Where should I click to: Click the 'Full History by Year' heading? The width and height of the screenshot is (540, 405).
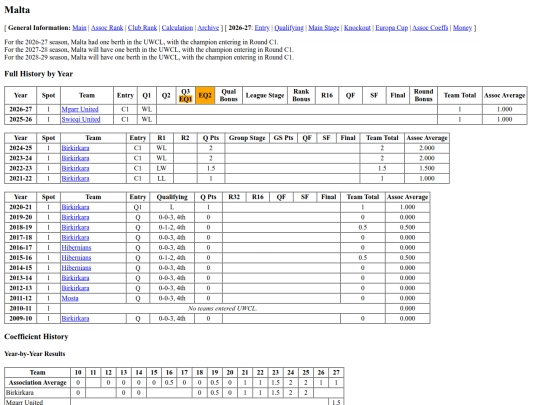click(39, 74)
